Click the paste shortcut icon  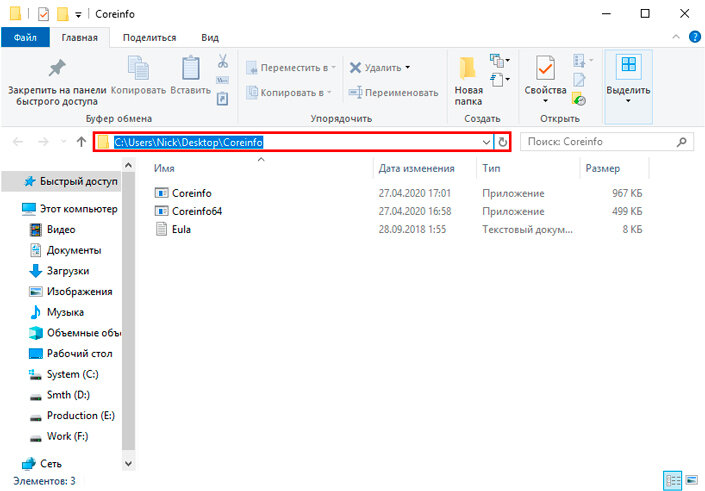point(223,98)
